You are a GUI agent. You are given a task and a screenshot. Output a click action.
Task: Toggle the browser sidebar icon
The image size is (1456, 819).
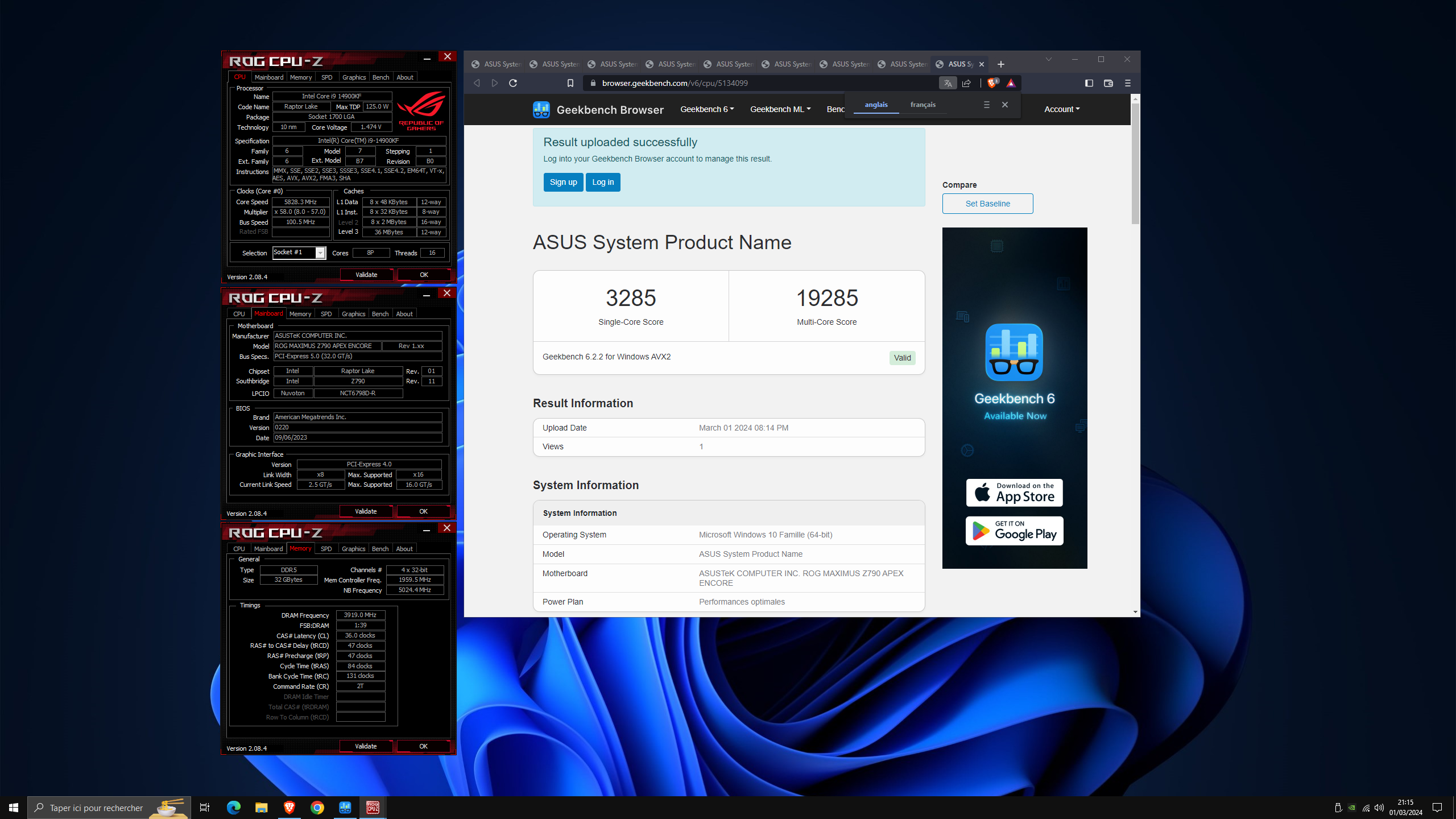[x=1089, y=83]
